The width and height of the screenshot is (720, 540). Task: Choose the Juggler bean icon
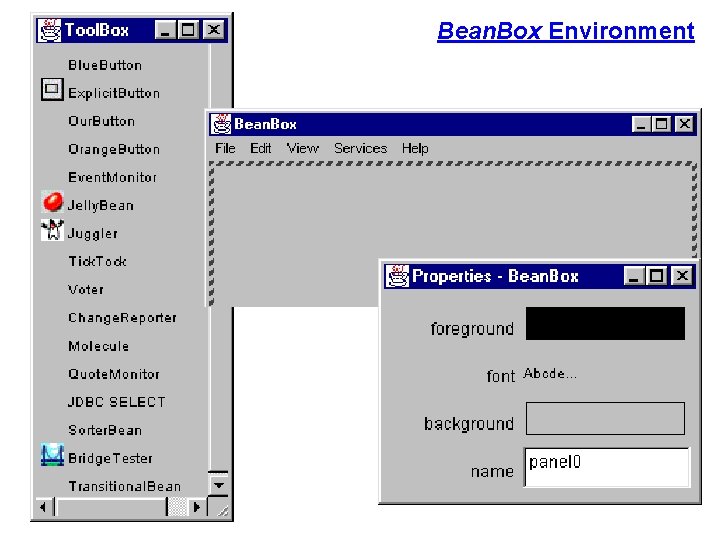pos(52,230)
